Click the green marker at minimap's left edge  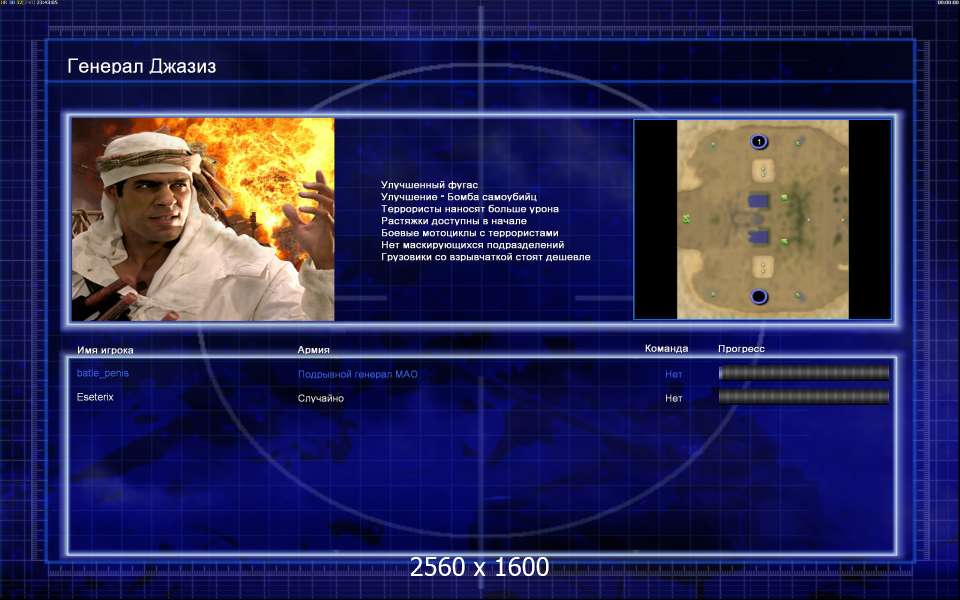coord(687,218)
